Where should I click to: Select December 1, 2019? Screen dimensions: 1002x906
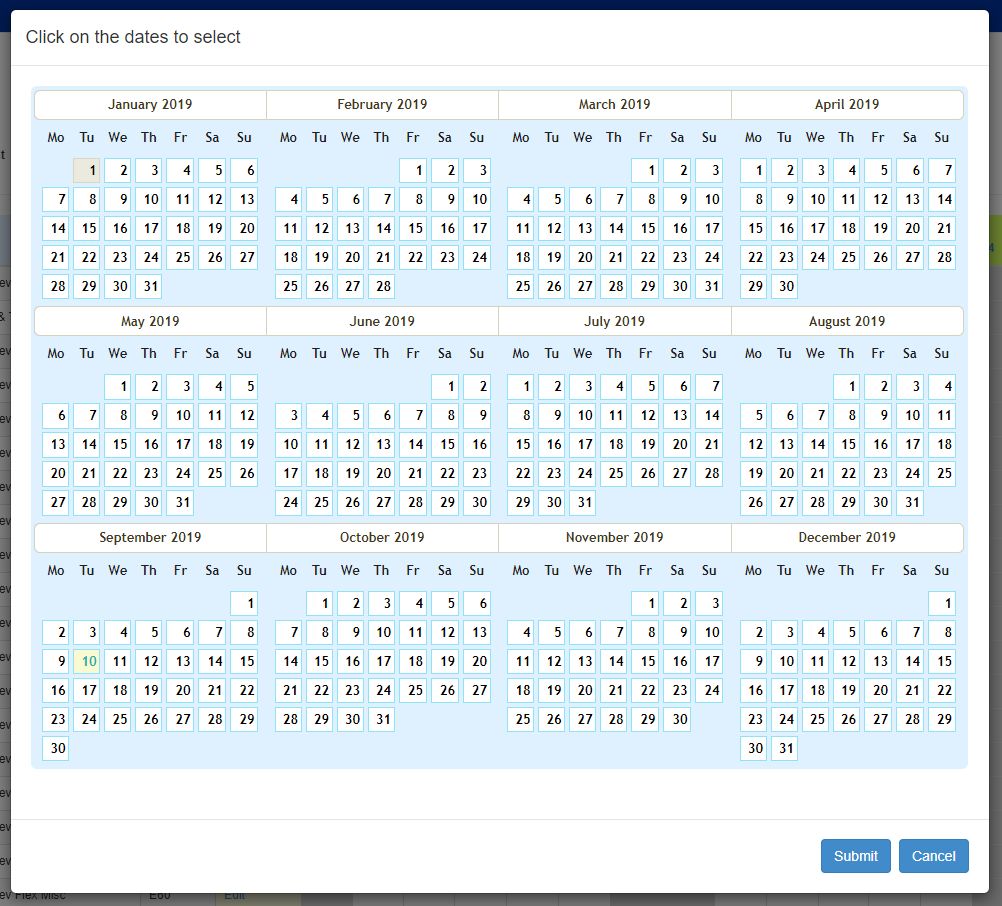pos(942,603)
